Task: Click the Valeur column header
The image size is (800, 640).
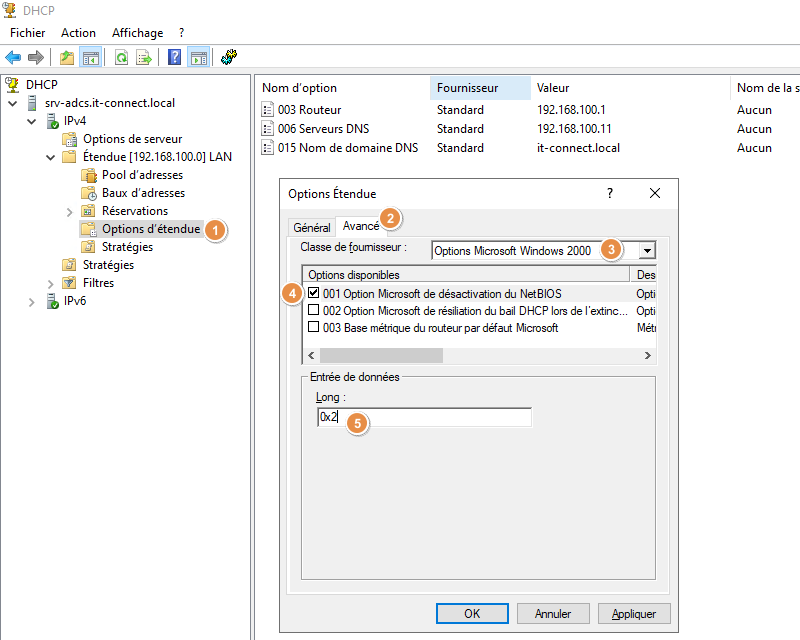Action: tap(631, 88)
